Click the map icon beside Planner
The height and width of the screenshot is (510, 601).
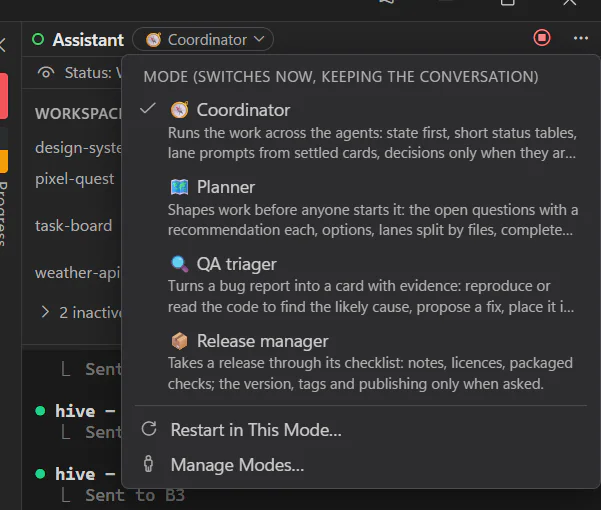coord(179,187)
